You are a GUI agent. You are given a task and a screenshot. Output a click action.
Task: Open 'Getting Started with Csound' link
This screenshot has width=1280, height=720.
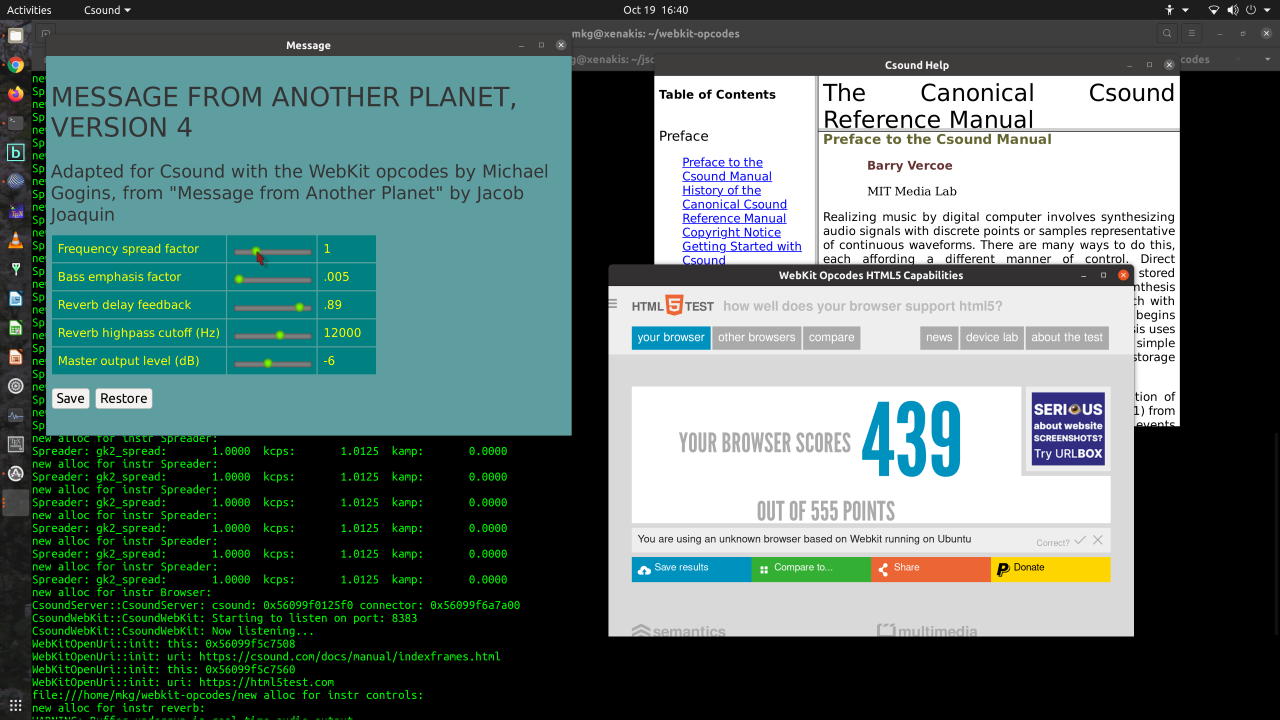(x=742, y=252)
